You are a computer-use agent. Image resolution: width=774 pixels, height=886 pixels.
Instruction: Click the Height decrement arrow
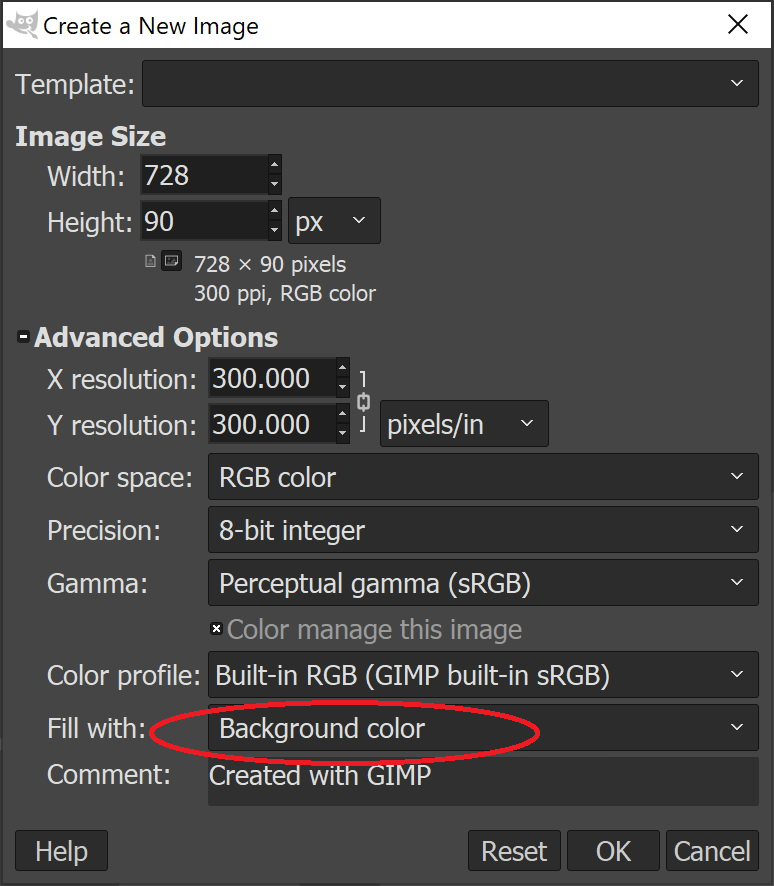[275, 231]
